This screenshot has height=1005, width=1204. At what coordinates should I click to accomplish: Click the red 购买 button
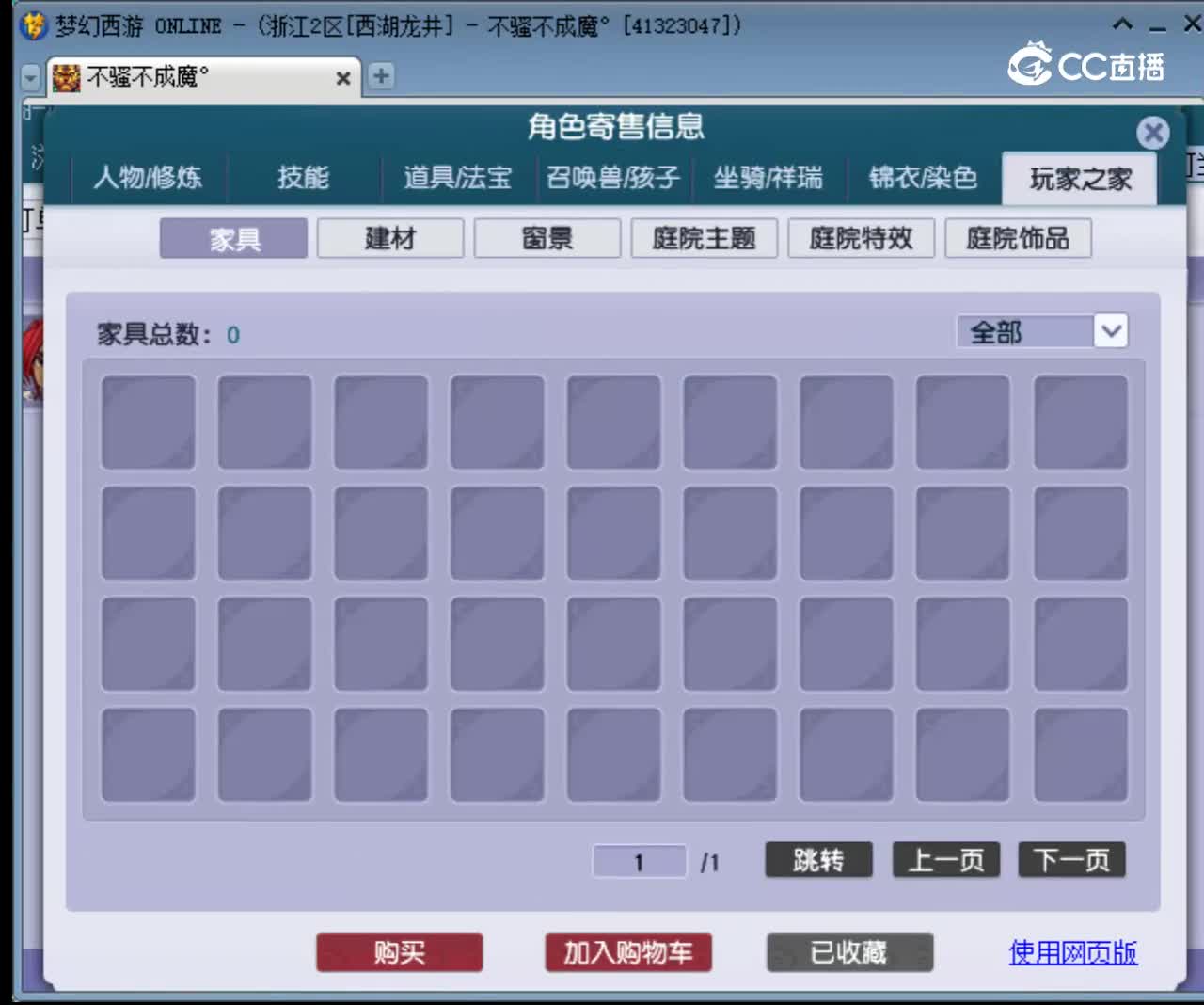coord(400,952)
